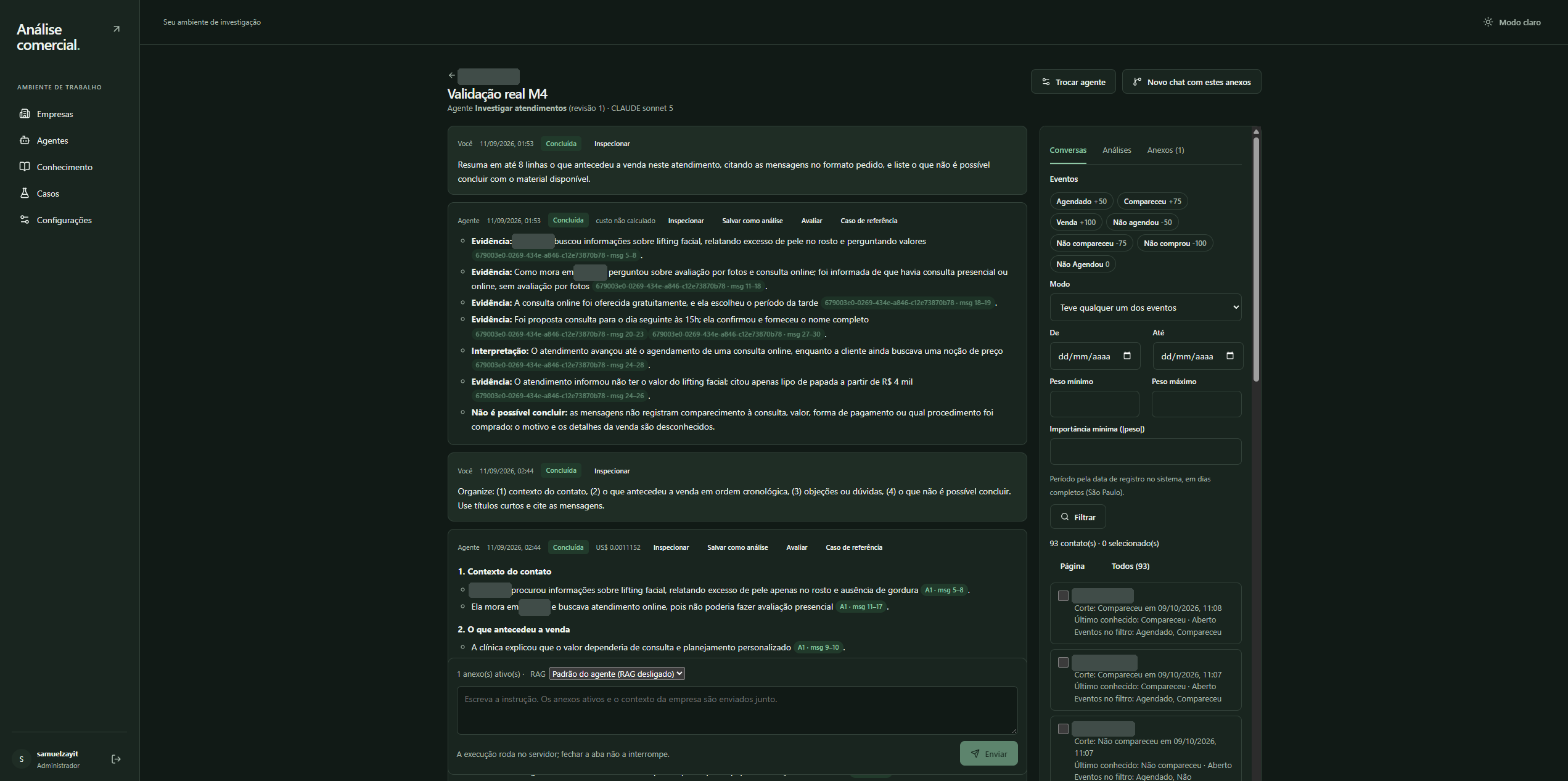Open the Modo dropdown 'Teve qualquer um dos eventos'
Viewport: 1568px width, 781px height.
[x=1146, y=307]
